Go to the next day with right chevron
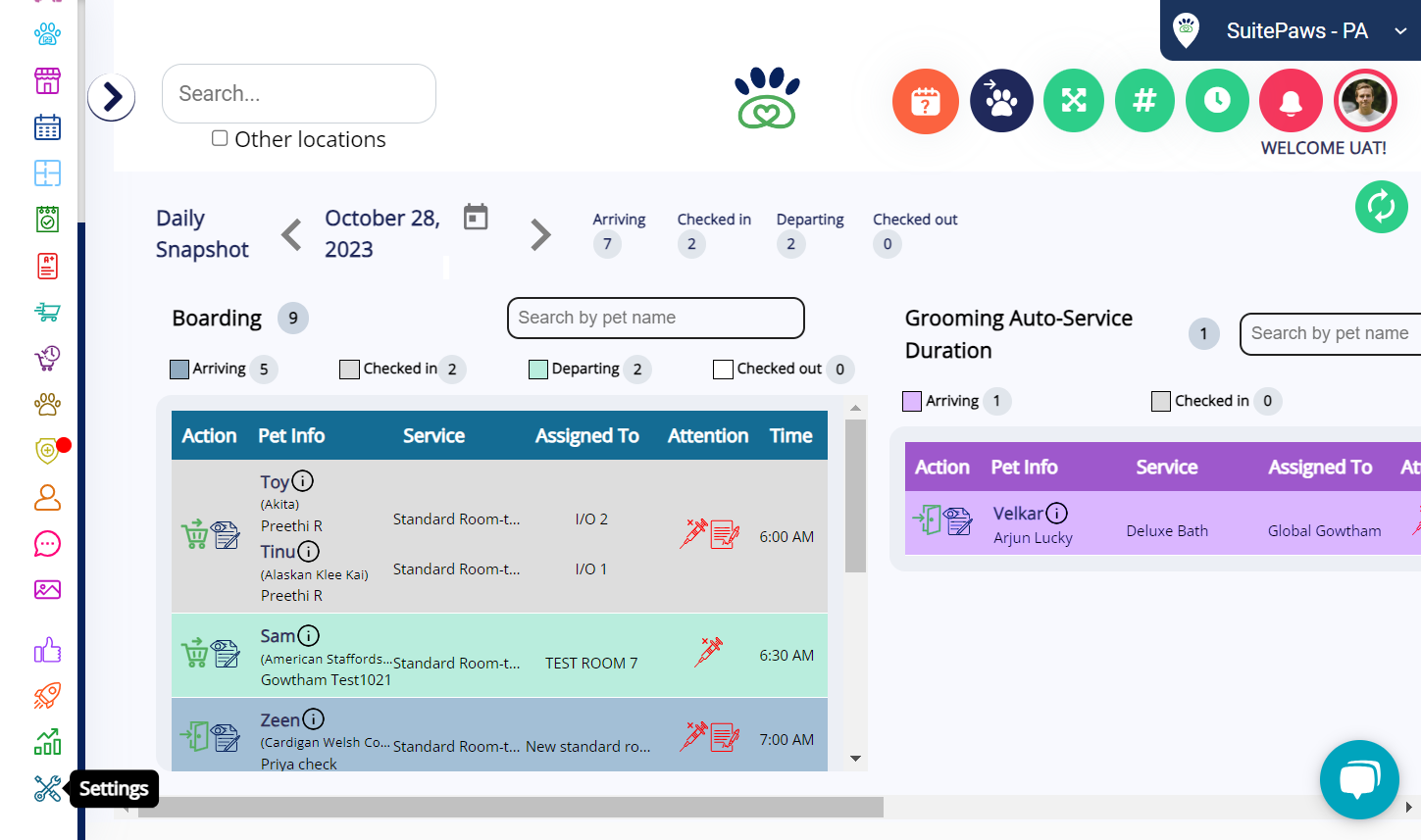 [x=540, y=234]
